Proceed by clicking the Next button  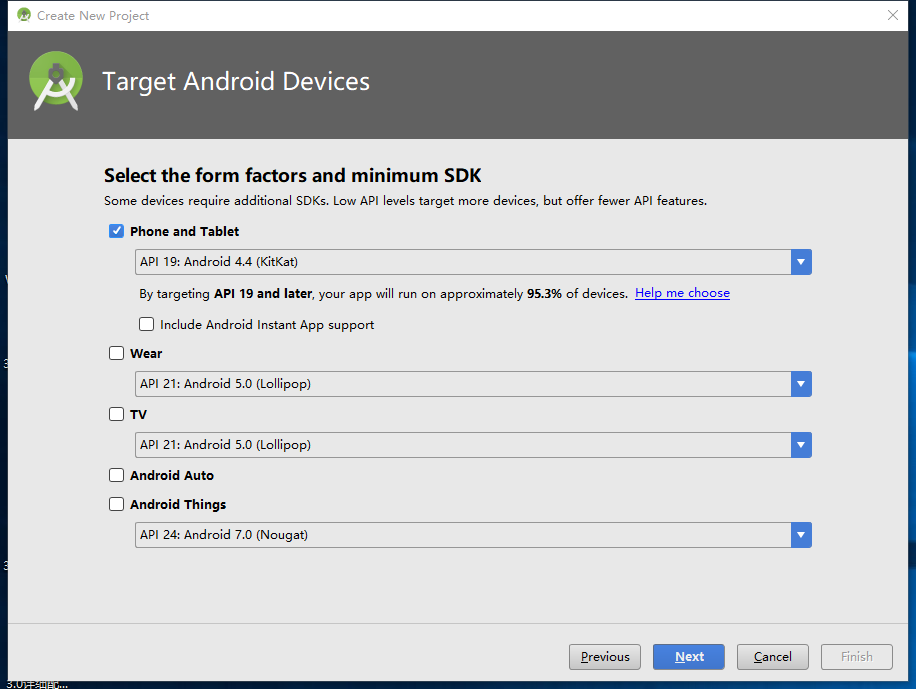tap(689, 657)
